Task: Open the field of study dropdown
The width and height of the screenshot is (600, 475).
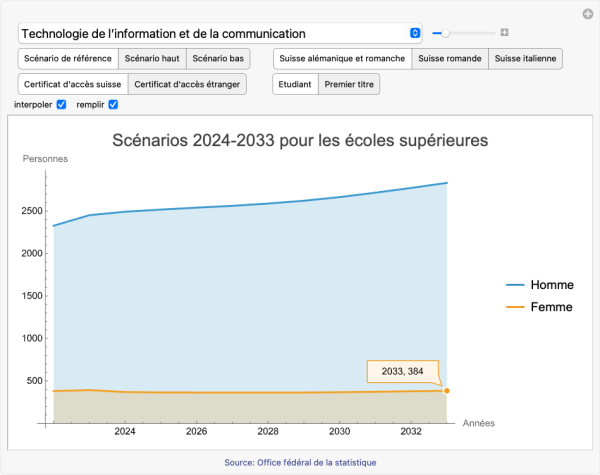Action: click(x=220, y=33)
